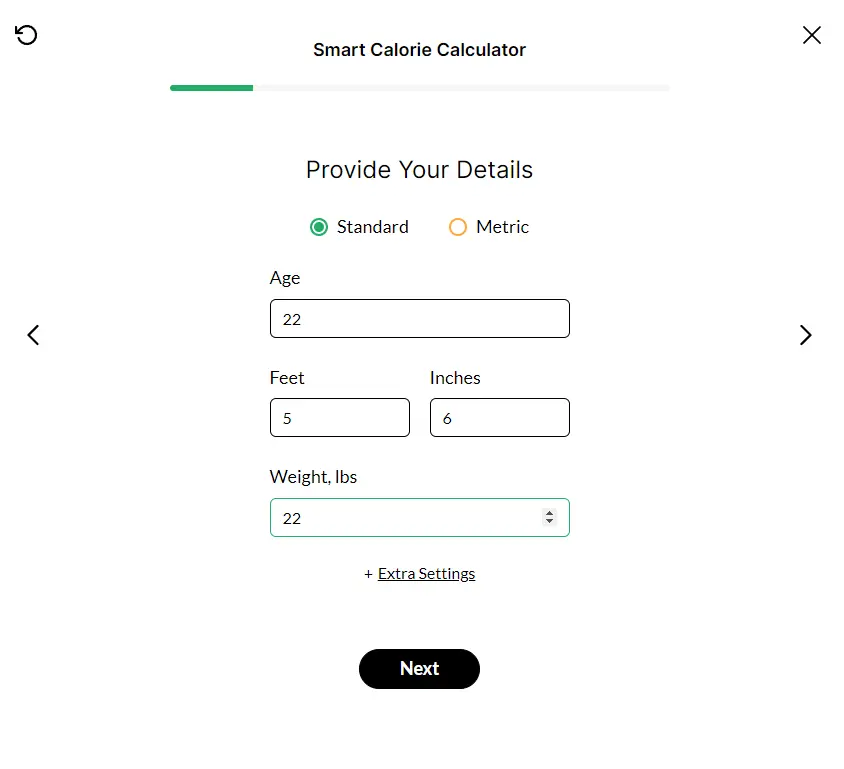The width and height of the screenshot is (844, 769).
Task: Go to previous step with left chevron
Action: 33,335
